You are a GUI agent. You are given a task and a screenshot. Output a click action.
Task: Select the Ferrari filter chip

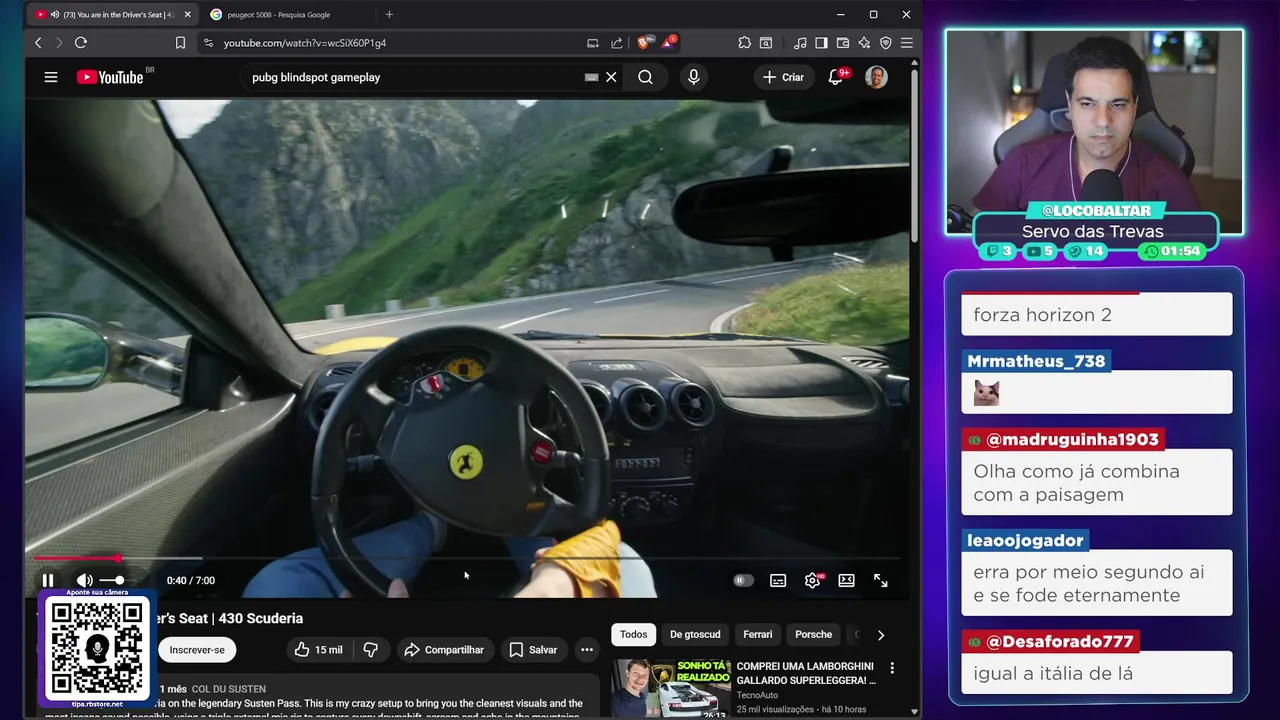(758, 635)
